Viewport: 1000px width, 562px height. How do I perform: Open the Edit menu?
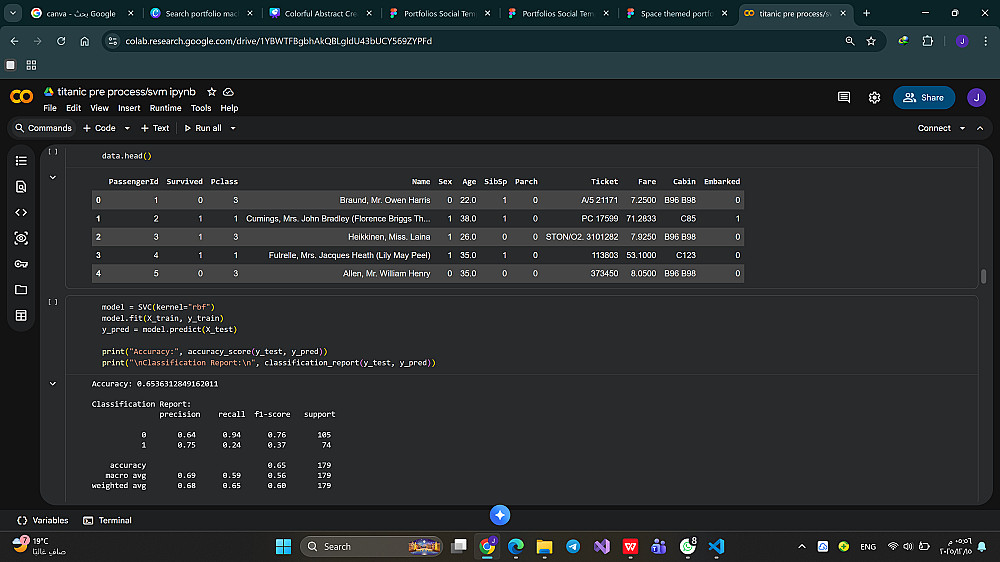(73, 108)
